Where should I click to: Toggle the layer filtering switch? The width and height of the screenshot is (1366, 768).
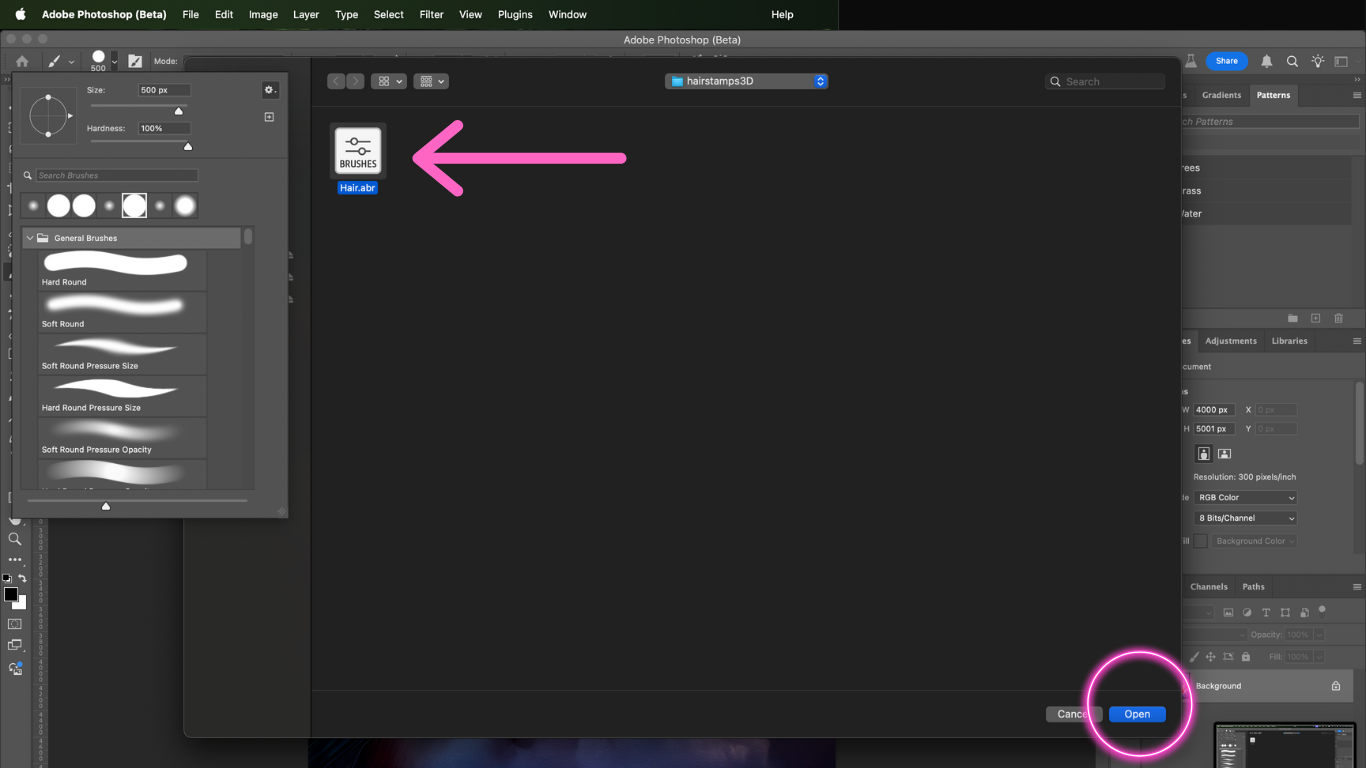click(x=1322, y=610)
